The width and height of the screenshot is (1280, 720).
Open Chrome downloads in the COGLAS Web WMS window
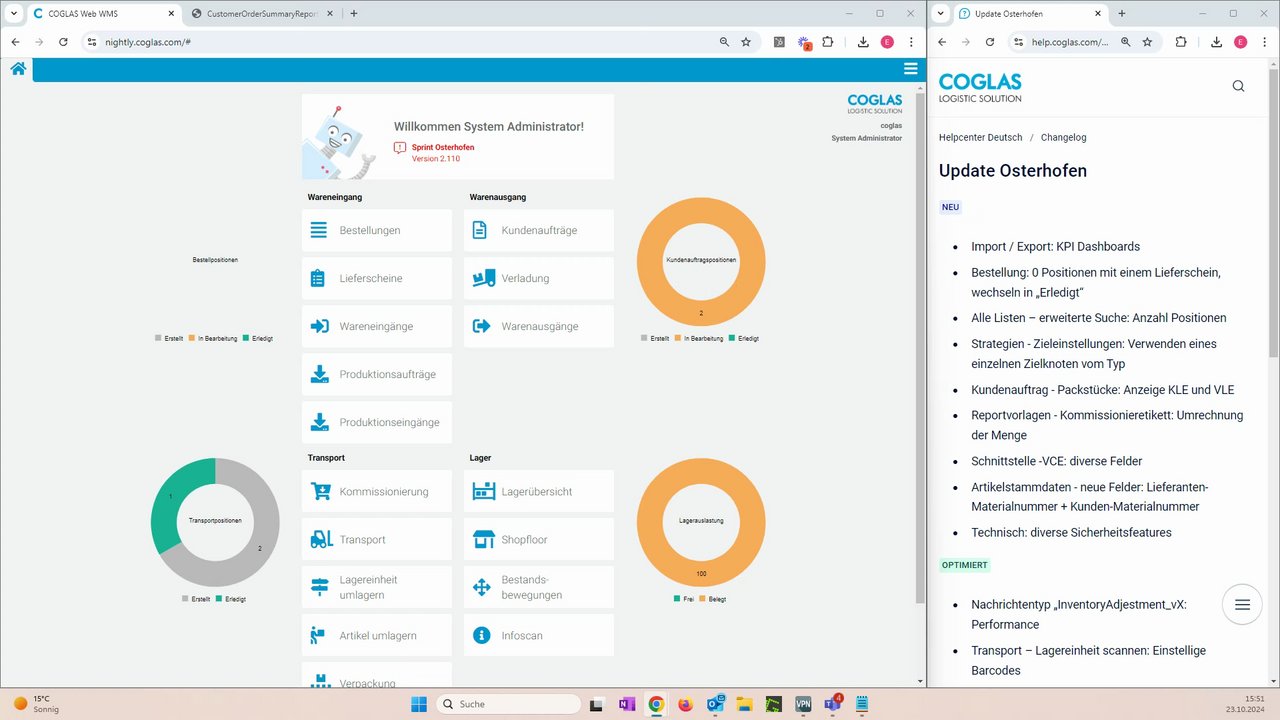coord(862,42)
